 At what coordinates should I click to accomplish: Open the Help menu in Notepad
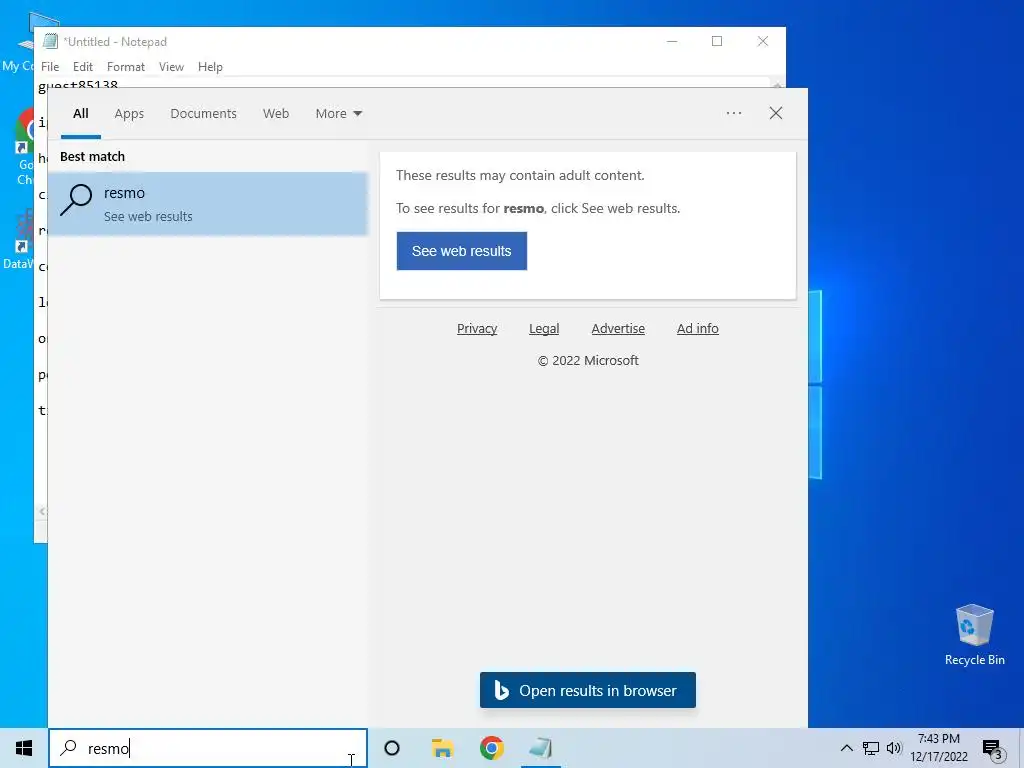(210, 67)
